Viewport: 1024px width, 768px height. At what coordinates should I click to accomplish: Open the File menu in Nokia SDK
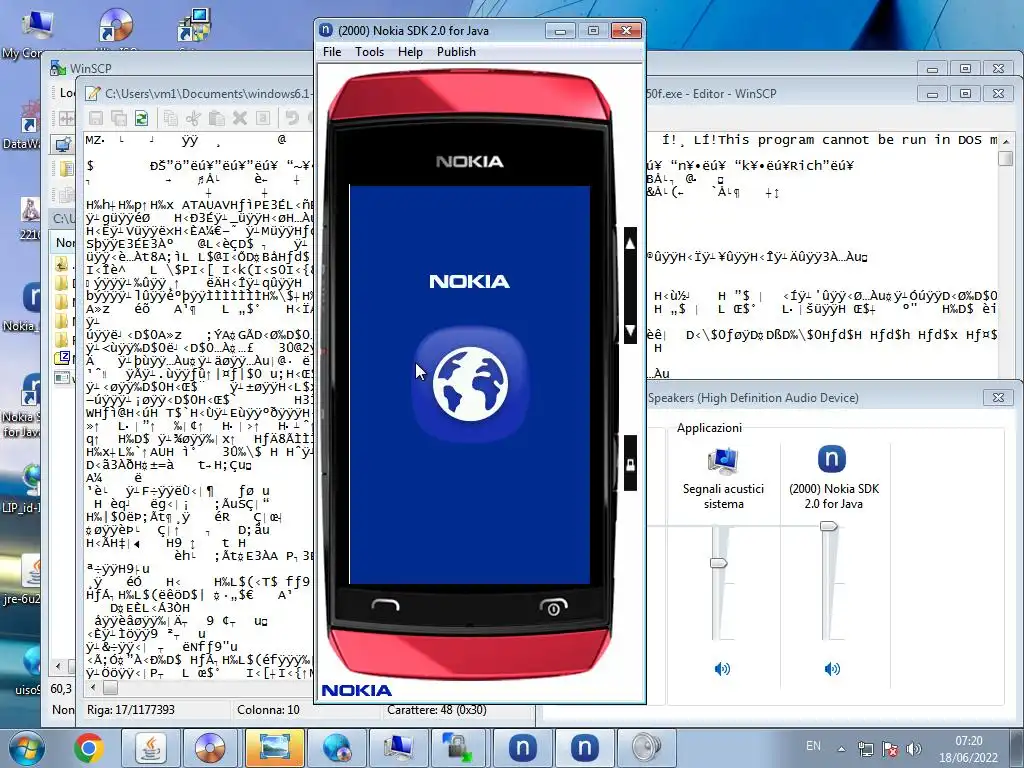(332, 52)
